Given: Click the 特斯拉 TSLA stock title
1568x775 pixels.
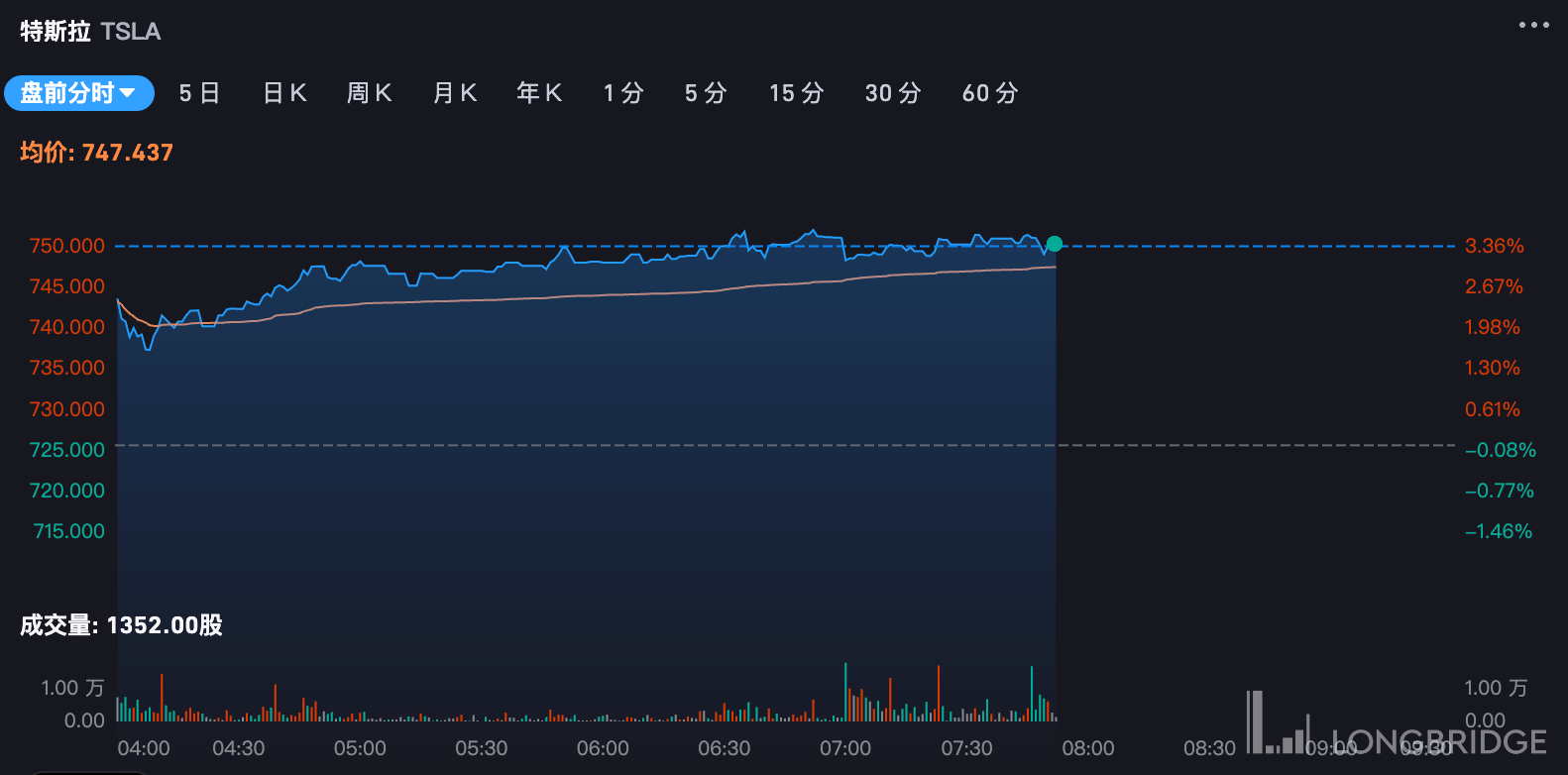Looking at the screenshot, I should tap(90, 32).
